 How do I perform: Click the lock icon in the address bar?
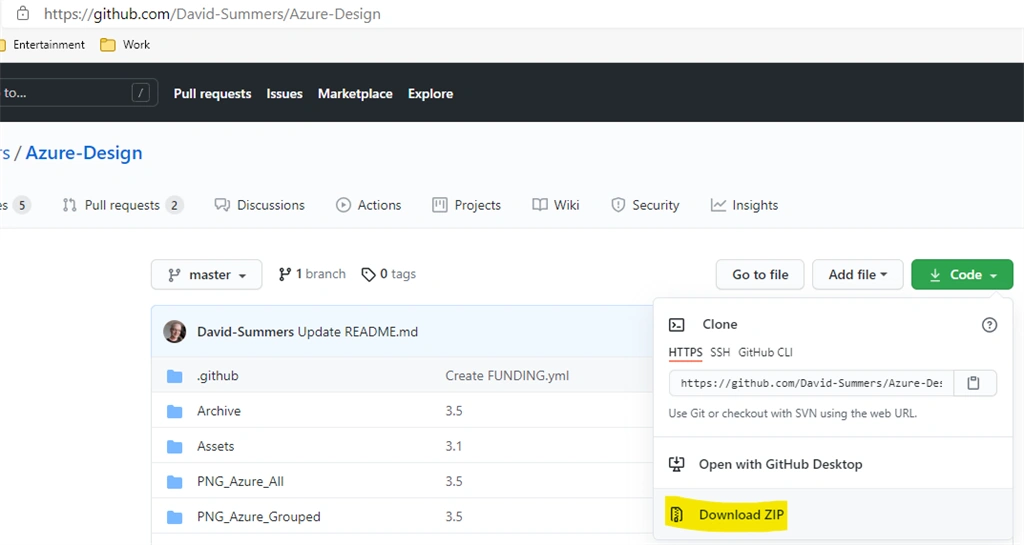coord(22,13)
